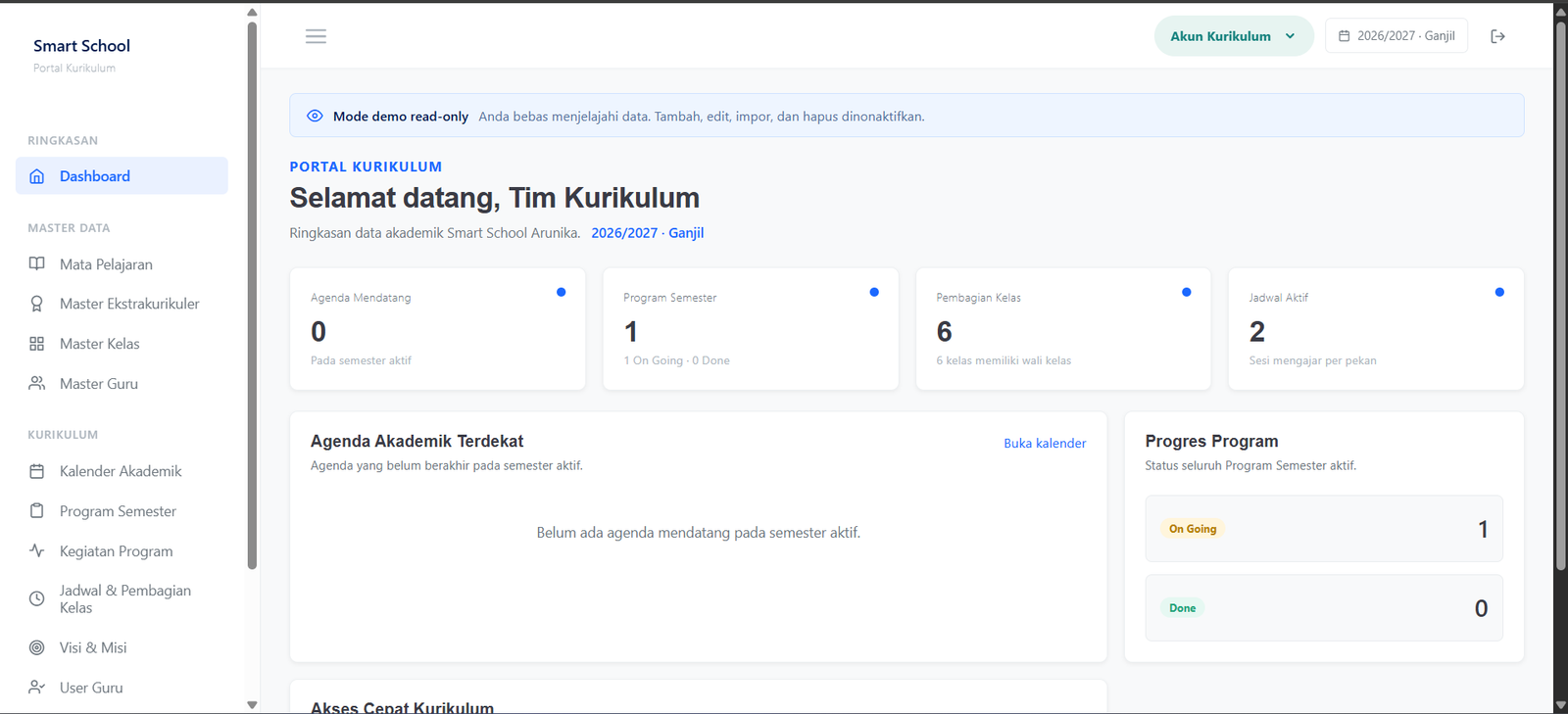This screenshot has width=1568, height=714.
Task: Click the 2026/2027 · Ganjil semester button
Action: [x=1396, y=36]
